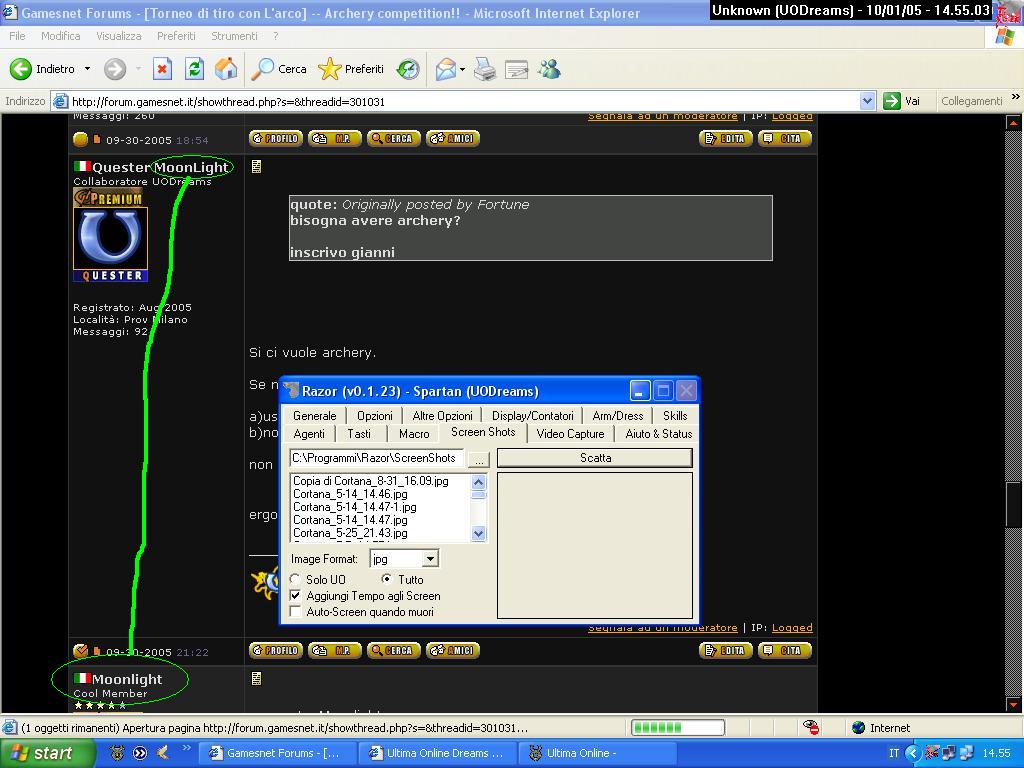Open the Skills tab in Razor
Viewport: 1024px width, 768px height.
pyautogui.click(x=675, y=415)
